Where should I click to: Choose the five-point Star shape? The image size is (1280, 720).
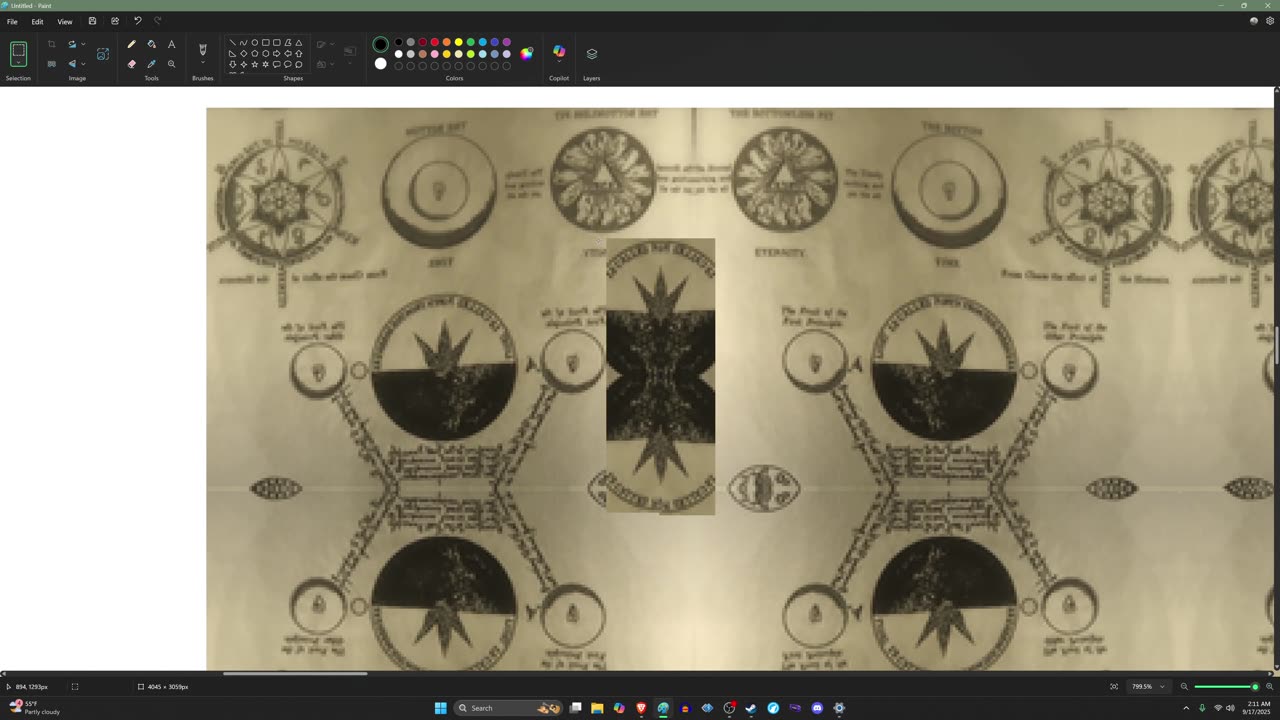255,64
